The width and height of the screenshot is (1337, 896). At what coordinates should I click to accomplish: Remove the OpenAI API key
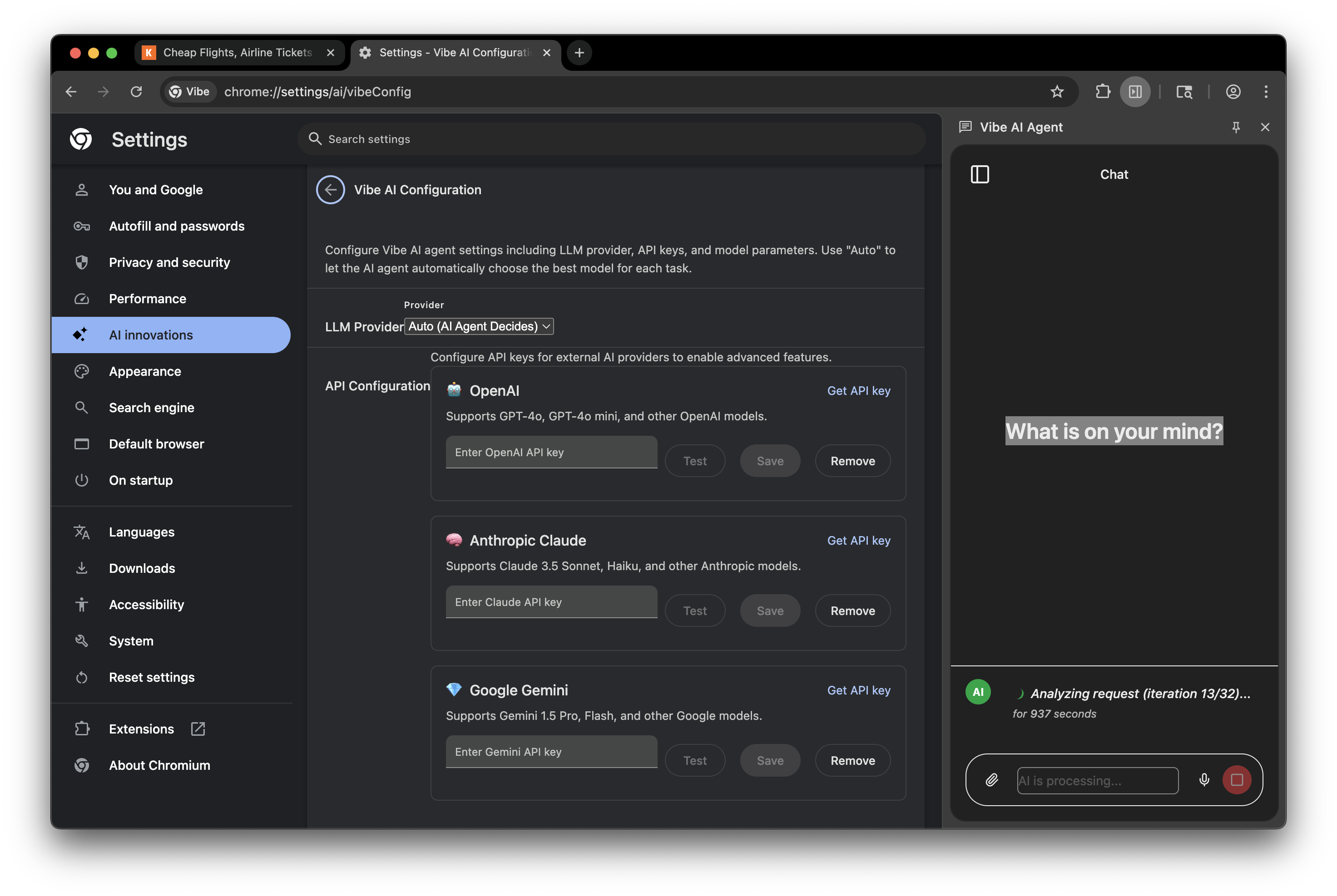click(852, 461)
